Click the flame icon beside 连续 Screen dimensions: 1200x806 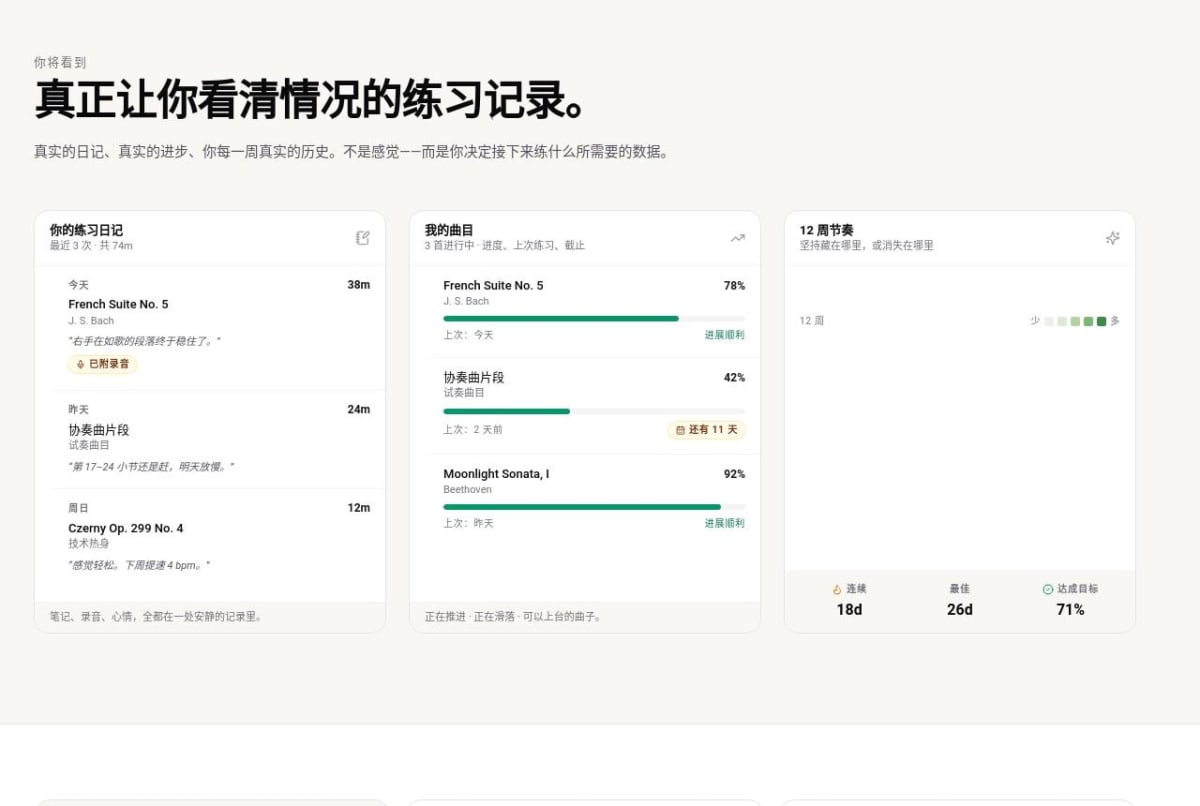click(837, 590)
